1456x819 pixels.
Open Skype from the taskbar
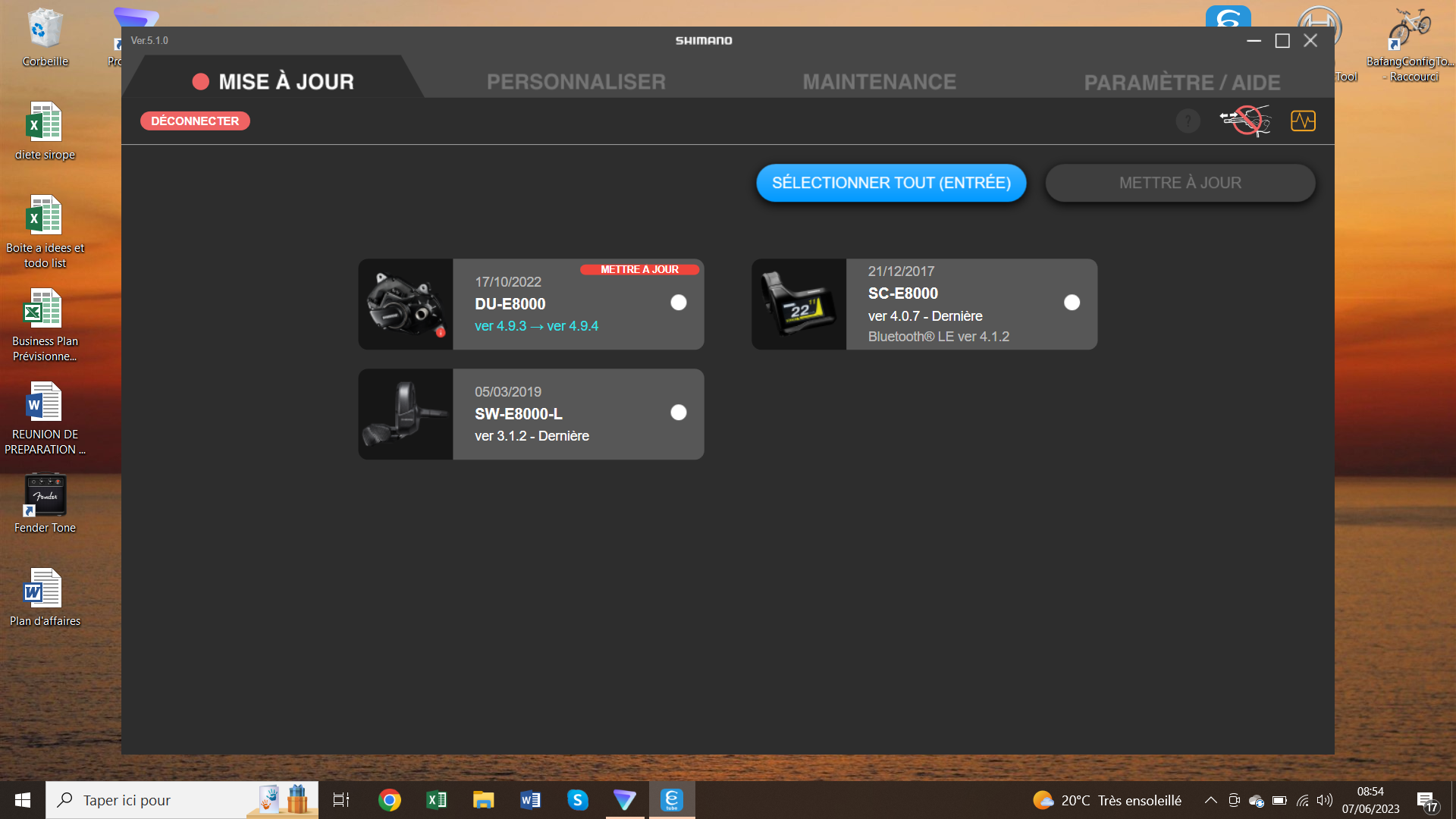coord(577,800)
